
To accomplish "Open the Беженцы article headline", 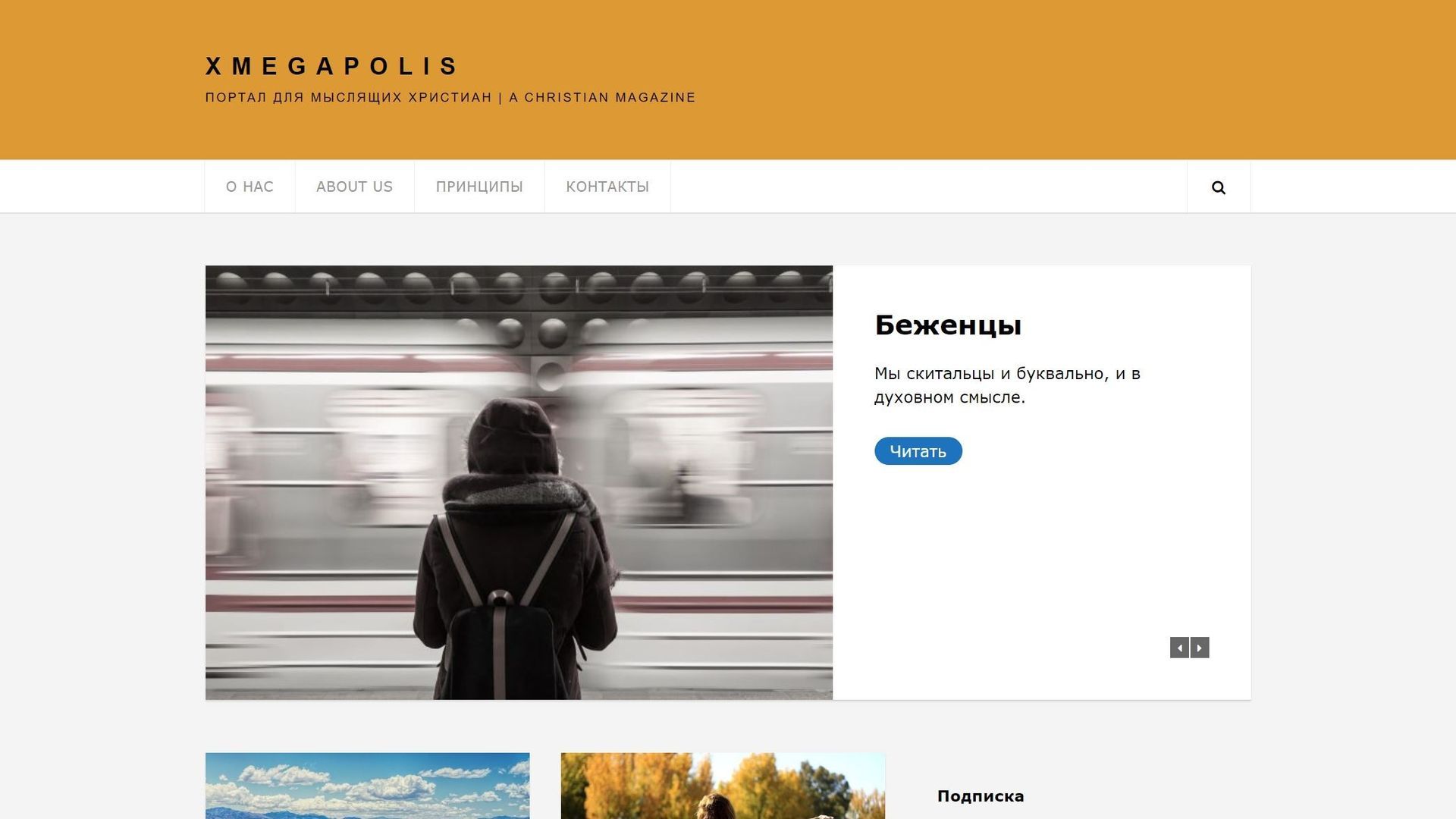I will coord(948,325).
